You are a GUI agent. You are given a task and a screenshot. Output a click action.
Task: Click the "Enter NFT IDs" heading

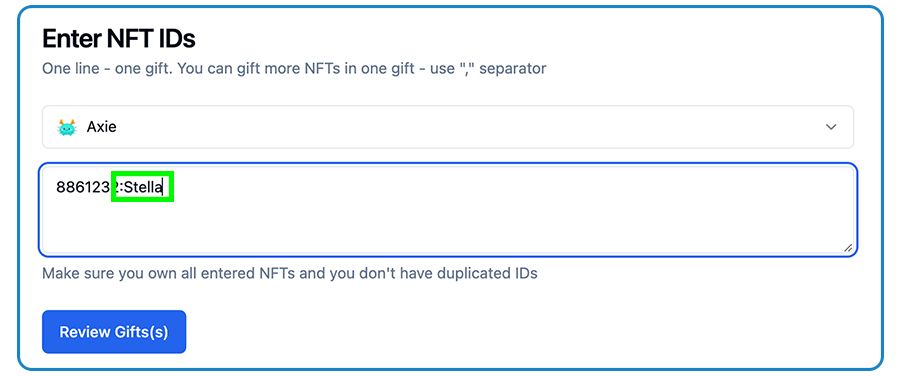[119, 38]
